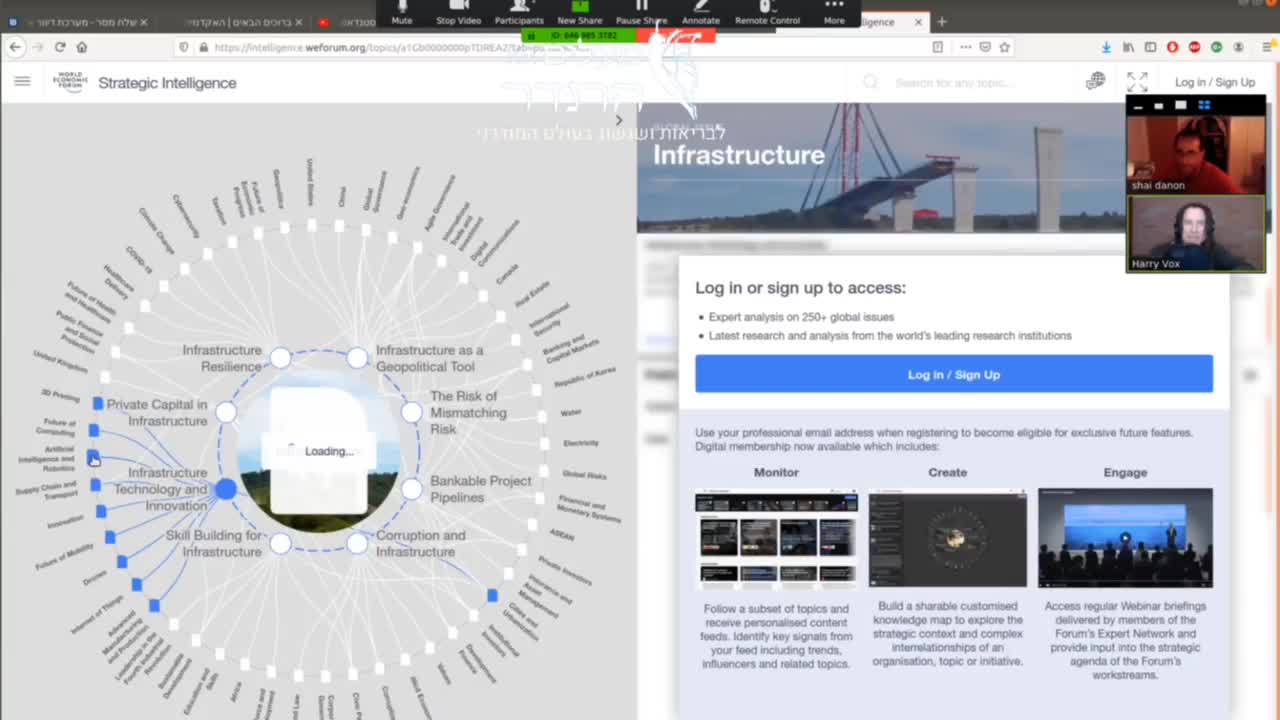Screen dimensions: 1280x720
Task: Click the Monitor heading
Action: tap(776, 472)
